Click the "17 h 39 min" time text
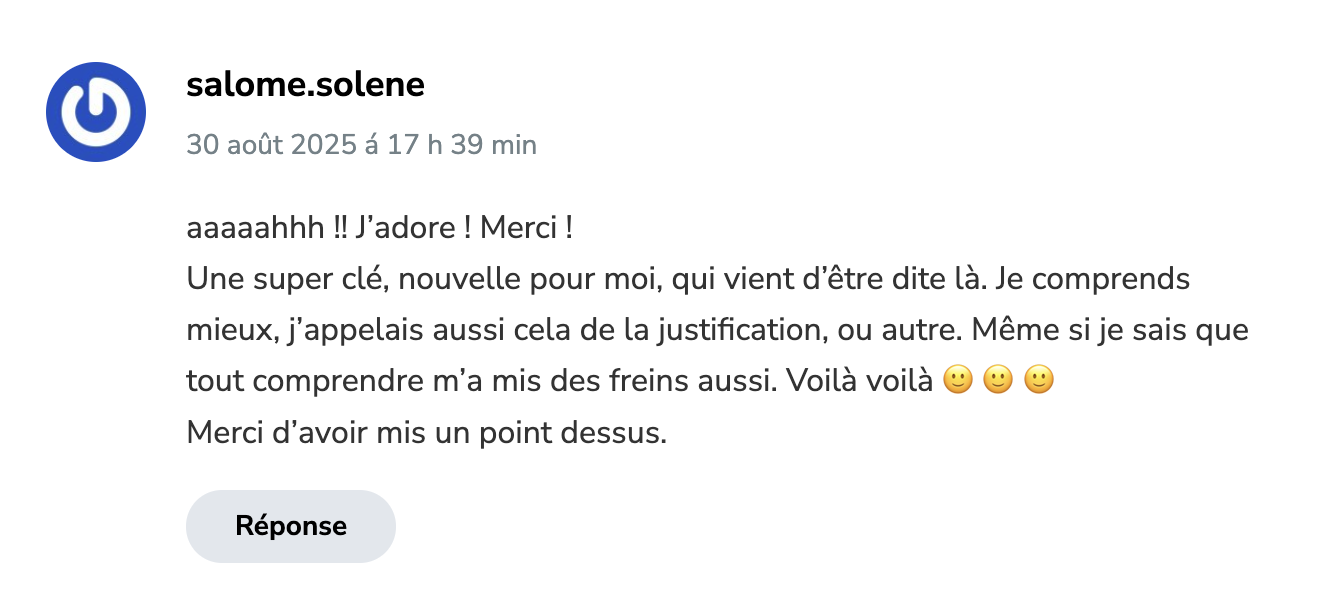The image size is (1336, 606). click(x=461, y=145)
